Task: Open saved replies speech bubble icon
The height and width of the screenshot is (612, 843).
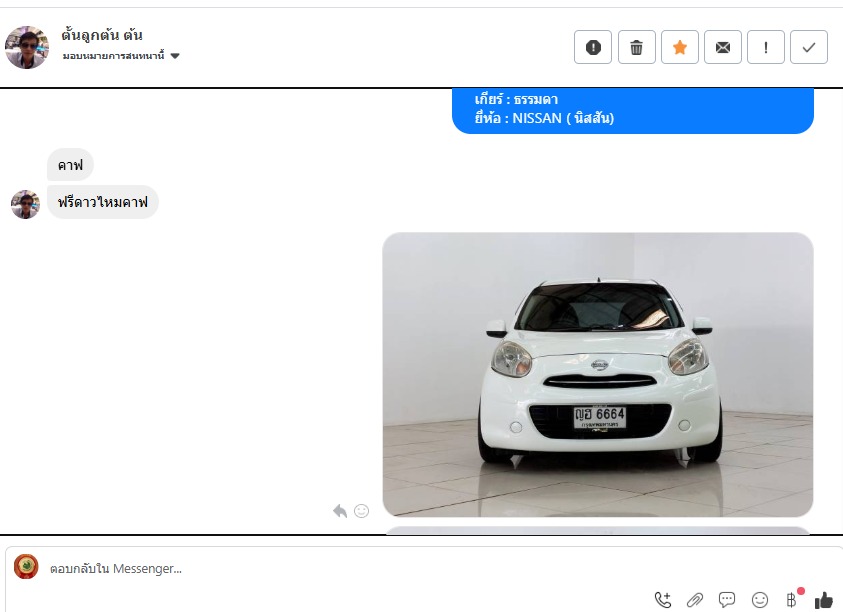Action: pos(727,600)
